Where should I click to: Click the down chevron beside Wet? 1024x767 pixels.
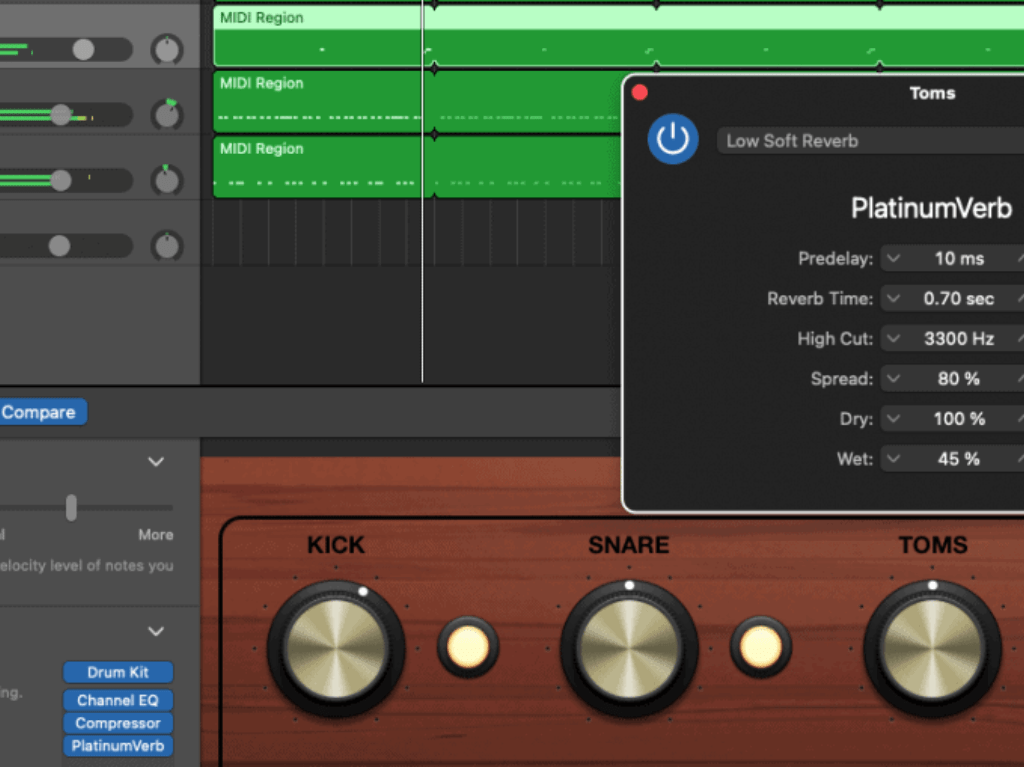pos(893,459)
